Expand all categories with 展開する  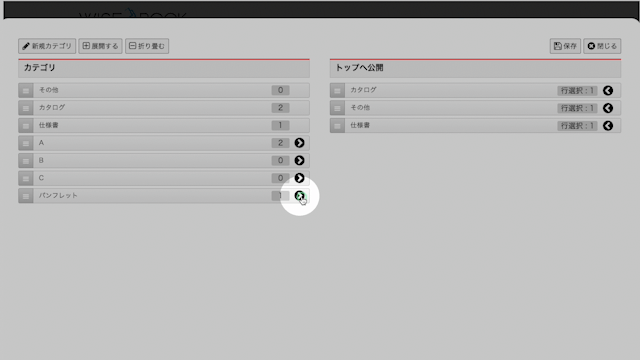[x=100, y=46]
